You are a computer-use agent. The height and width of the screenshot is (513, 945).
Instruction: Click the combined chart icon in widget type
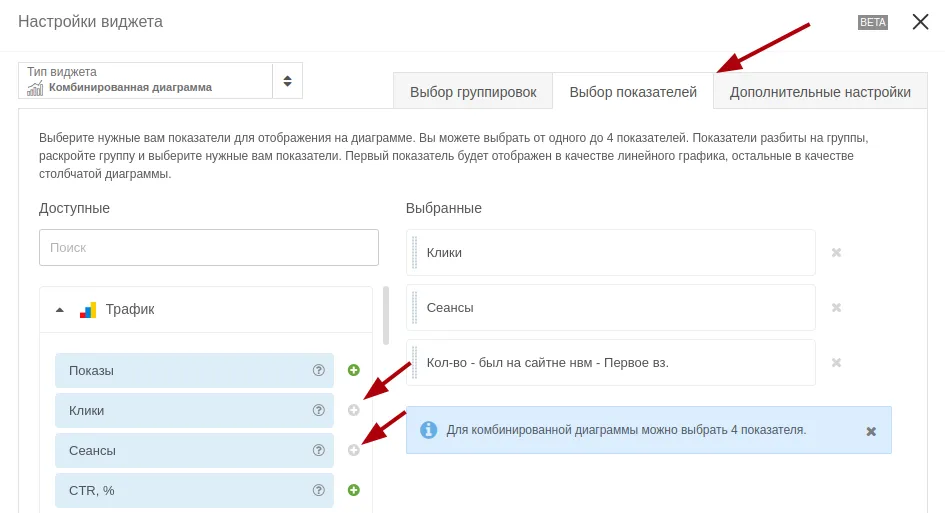click(35, 88)
